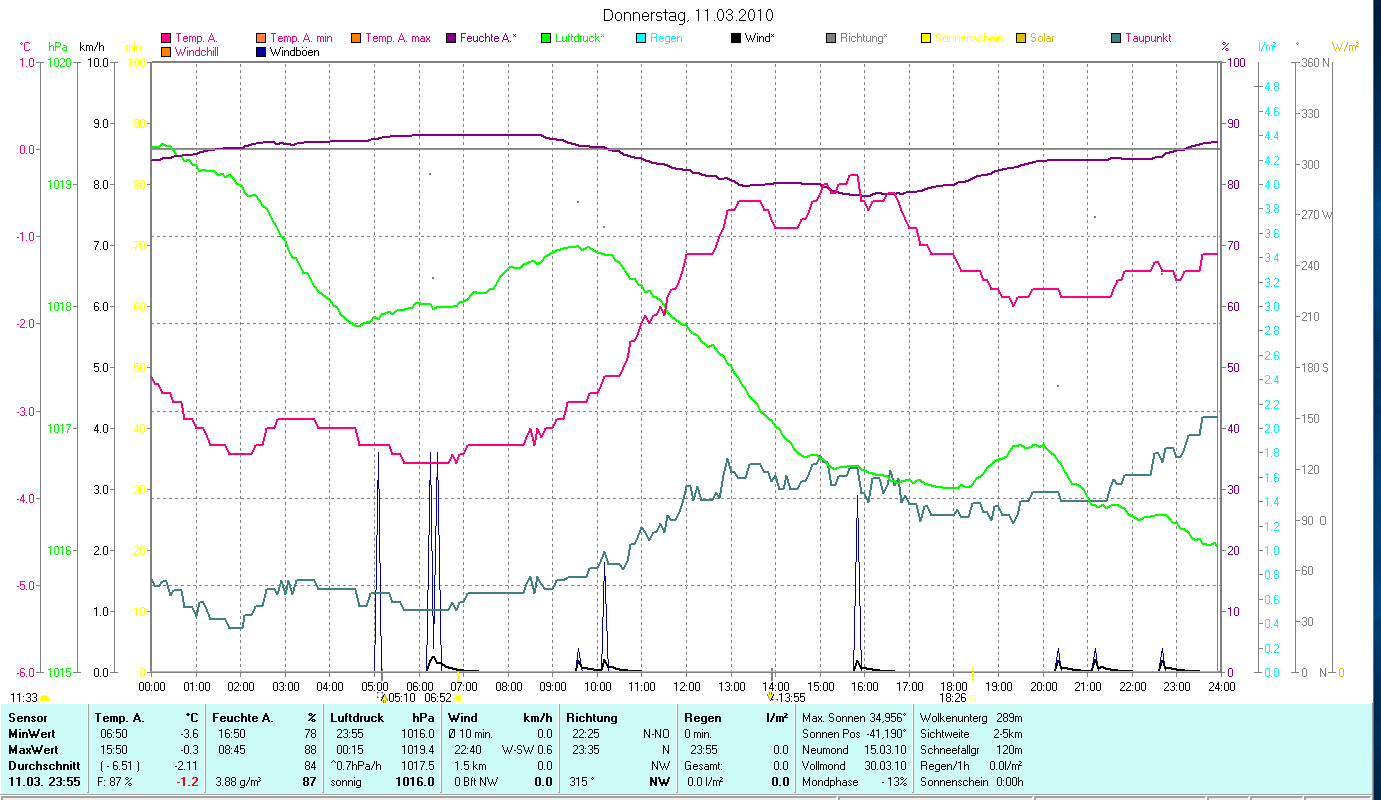The height and width of the screenshot is (800, 1381).
Task: Click the green Luftdruck* legend swatch
Action: (x=545, y=38)
